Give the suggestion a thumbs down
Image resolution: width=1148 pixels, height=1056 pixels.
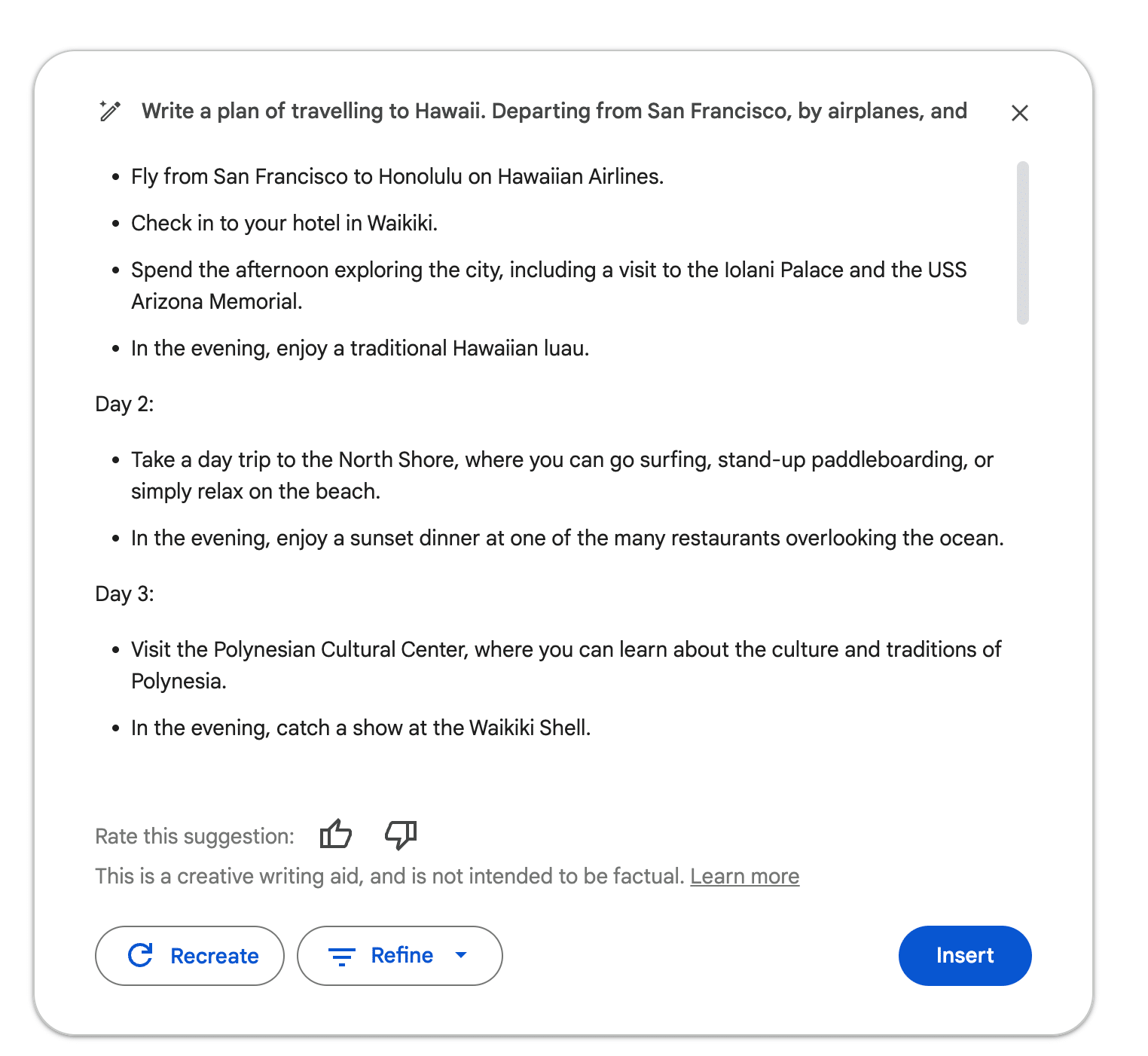(x=401, y=835)
